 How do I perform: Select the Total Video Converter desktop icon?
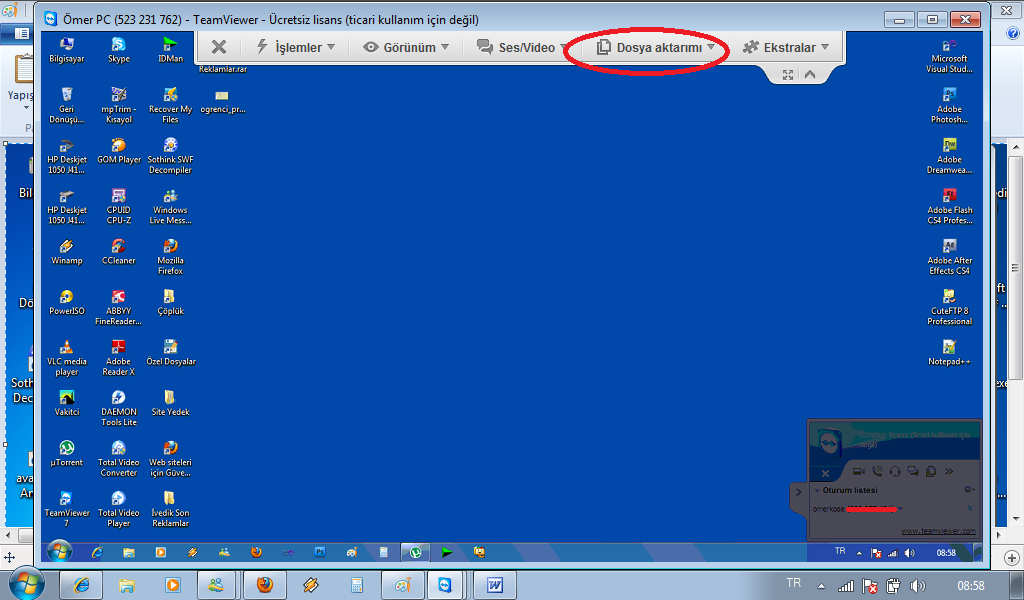(119, 458)
